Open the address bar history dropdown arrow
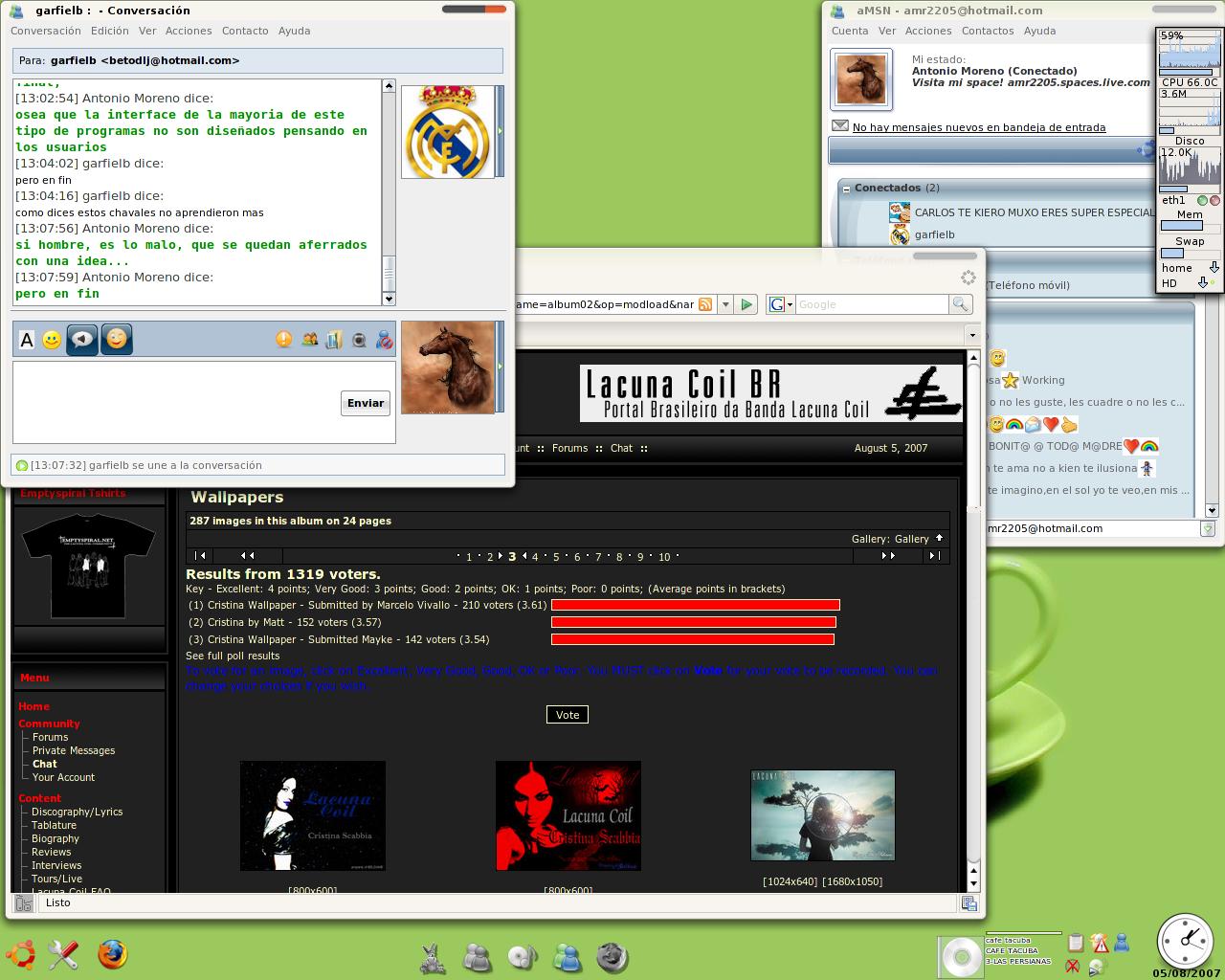This screenshot has width=1225, height=980. (x=725, y=304)
